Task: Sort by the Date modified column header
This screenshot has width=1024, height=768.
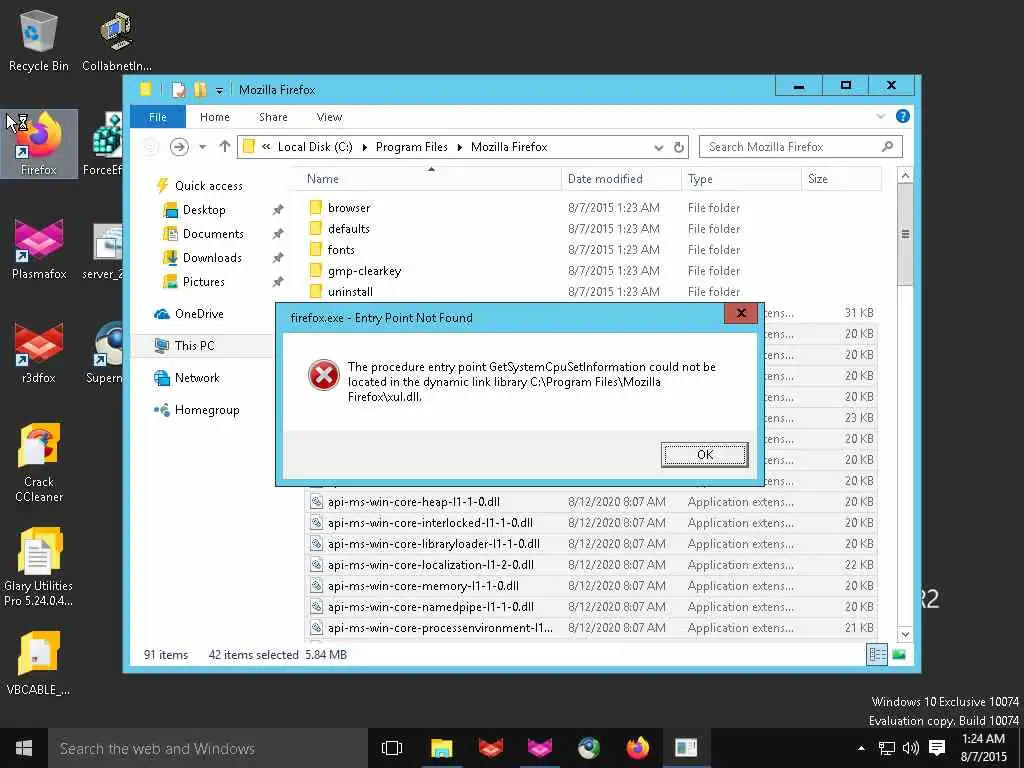Action: (x=620, y=179)
